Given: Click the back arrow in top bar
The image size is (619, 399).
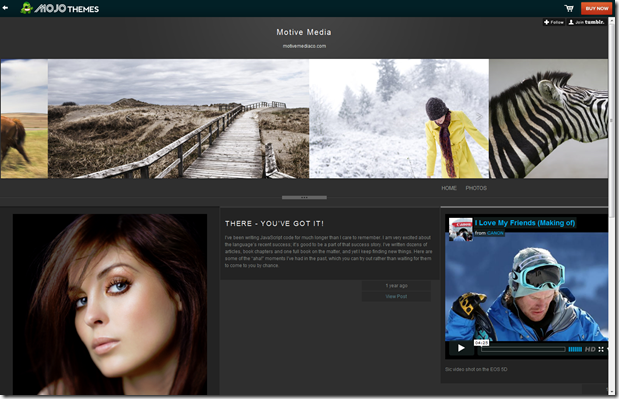Looking at the screenshot, I should [x=5, y=8].
